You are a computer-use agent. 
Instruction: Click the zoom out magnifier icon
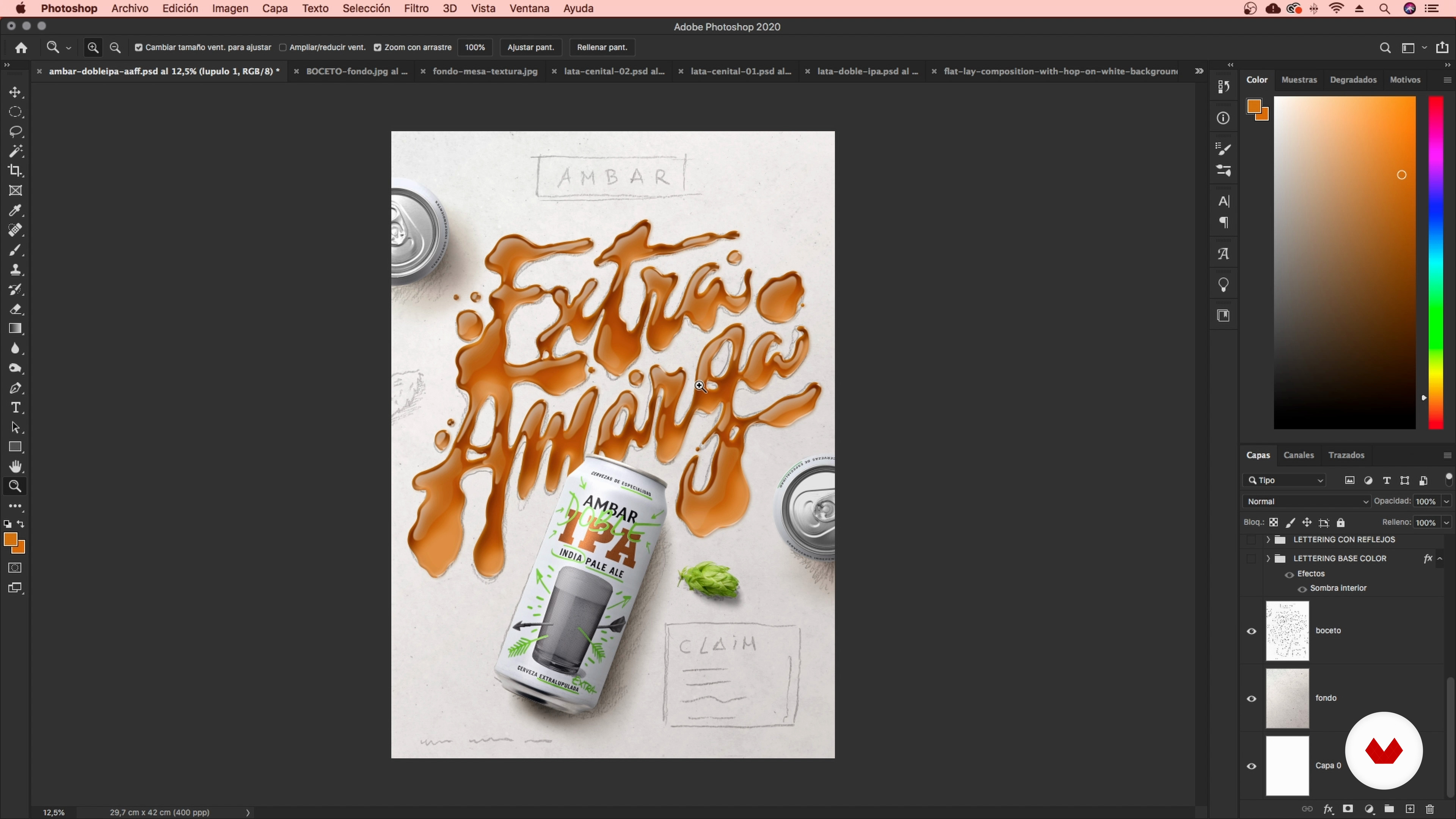point(115,47)
